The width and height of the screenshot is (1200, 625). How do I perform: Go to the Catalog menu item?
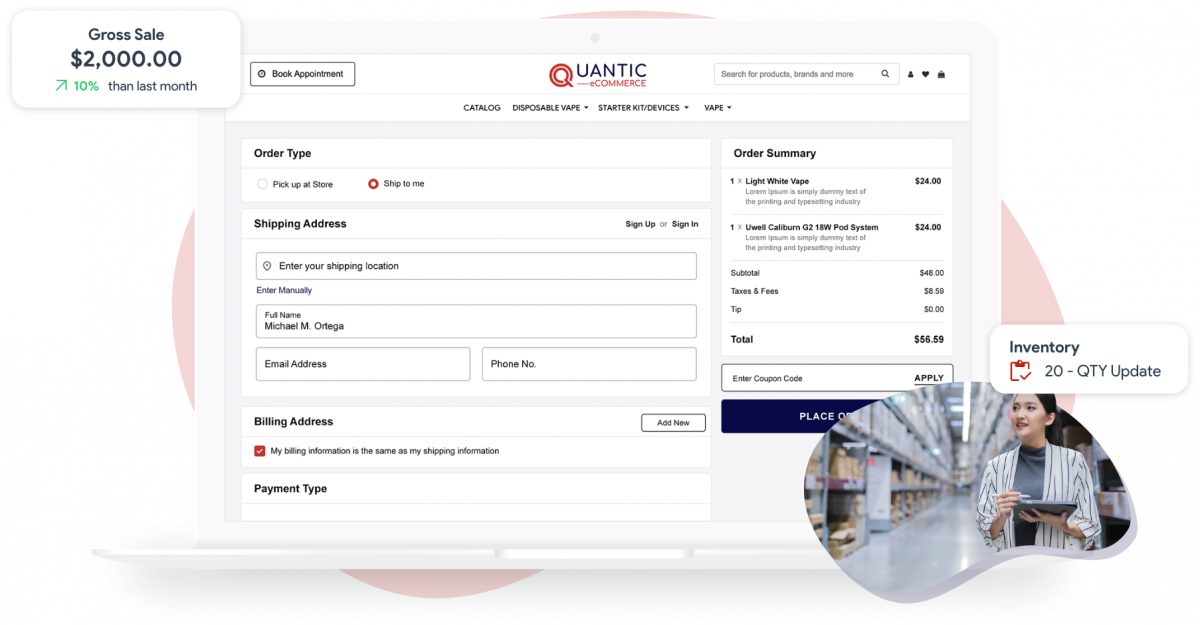(x=481, y=107)
